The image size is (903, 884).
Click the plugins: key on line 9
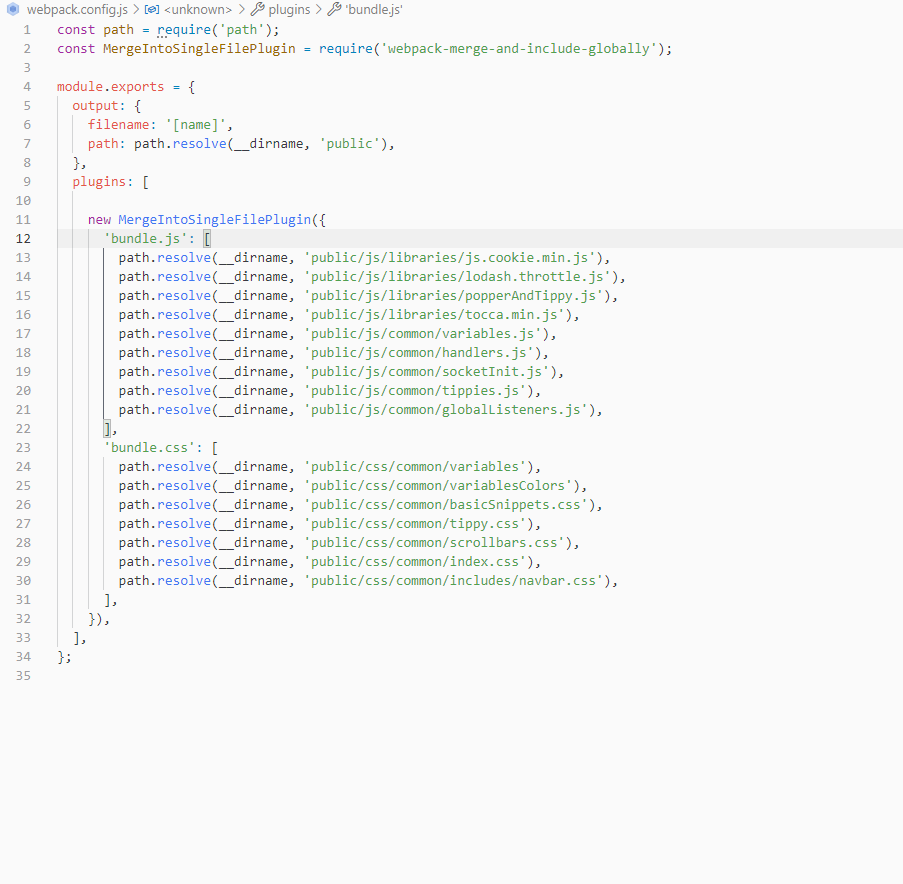(x=103, y=182)
